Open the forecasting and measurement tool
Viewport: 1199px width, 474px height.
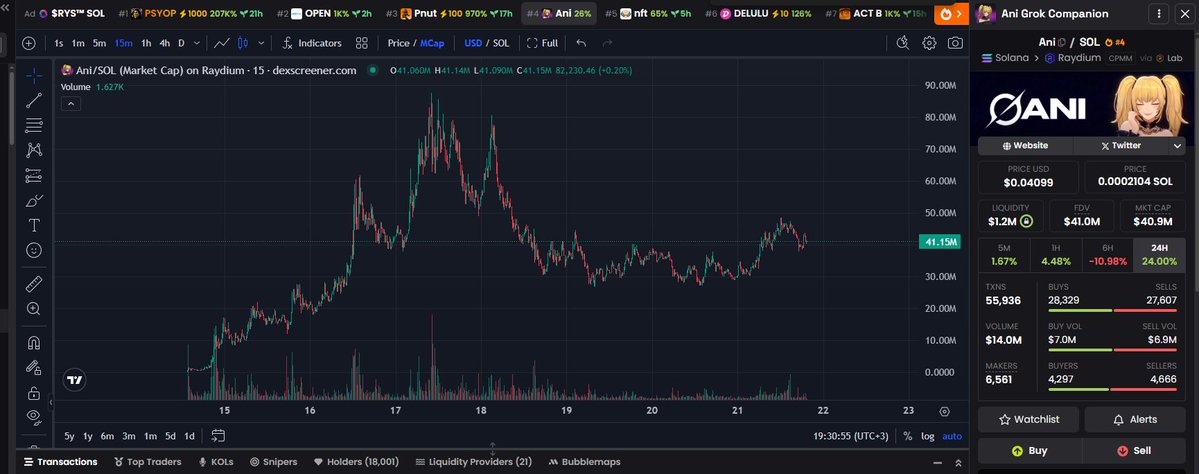pos(34,175)
